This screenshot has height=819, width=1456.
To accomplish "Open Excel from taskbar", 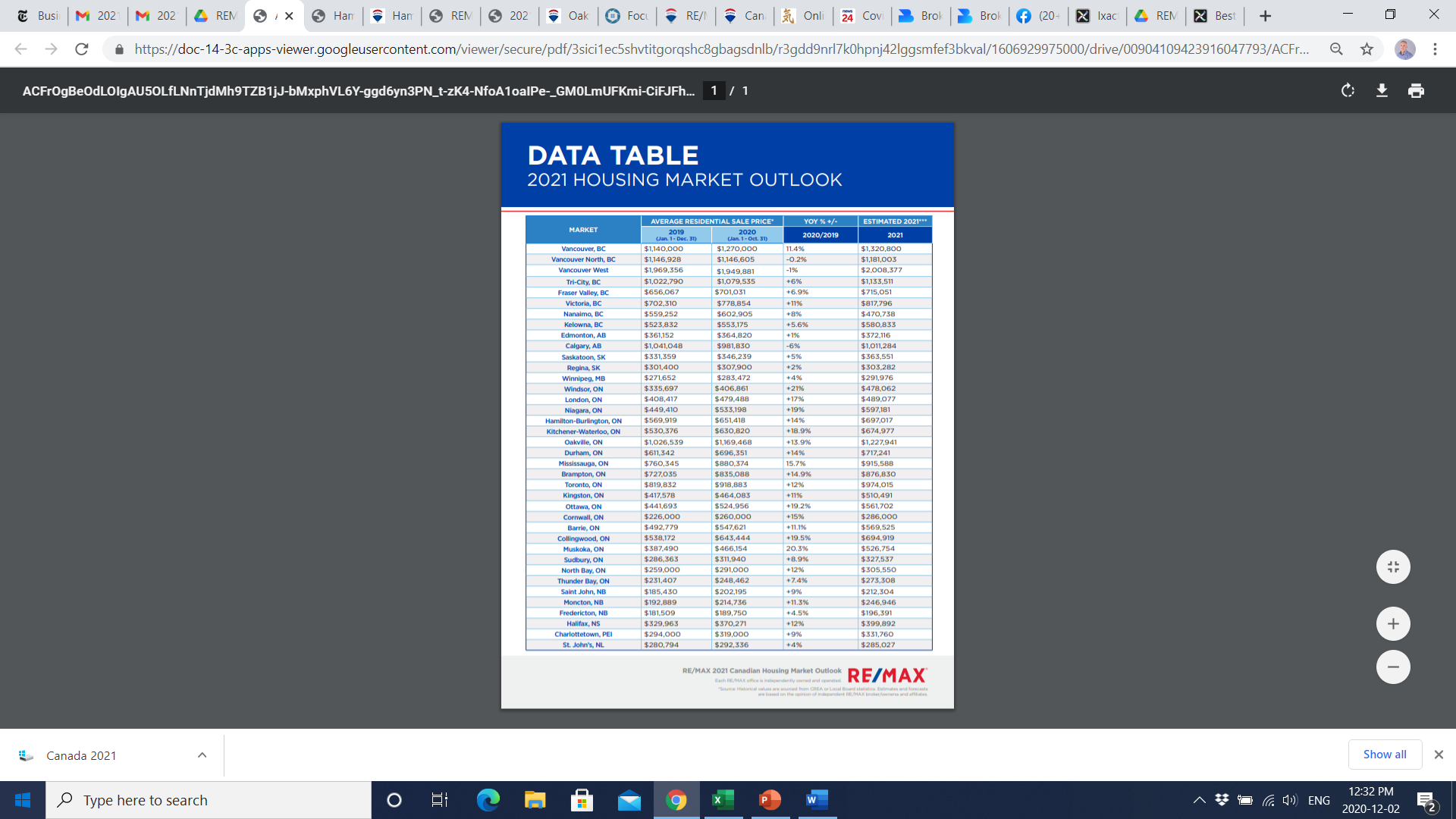I will pyautogui.click(x=723, y=800).
